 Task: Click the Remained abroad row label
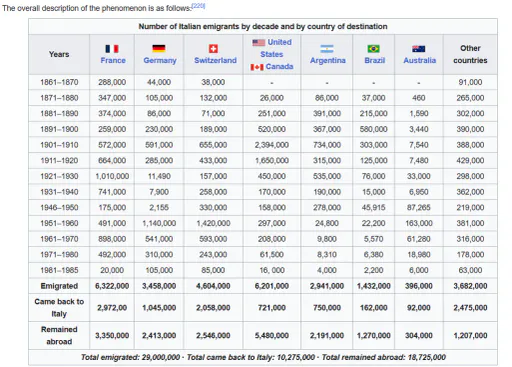59,335
